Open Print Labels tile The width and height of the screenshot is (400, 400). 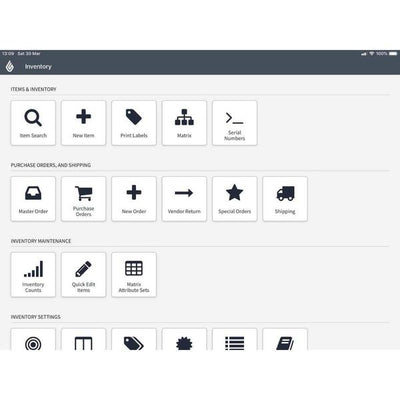(134, 123)
